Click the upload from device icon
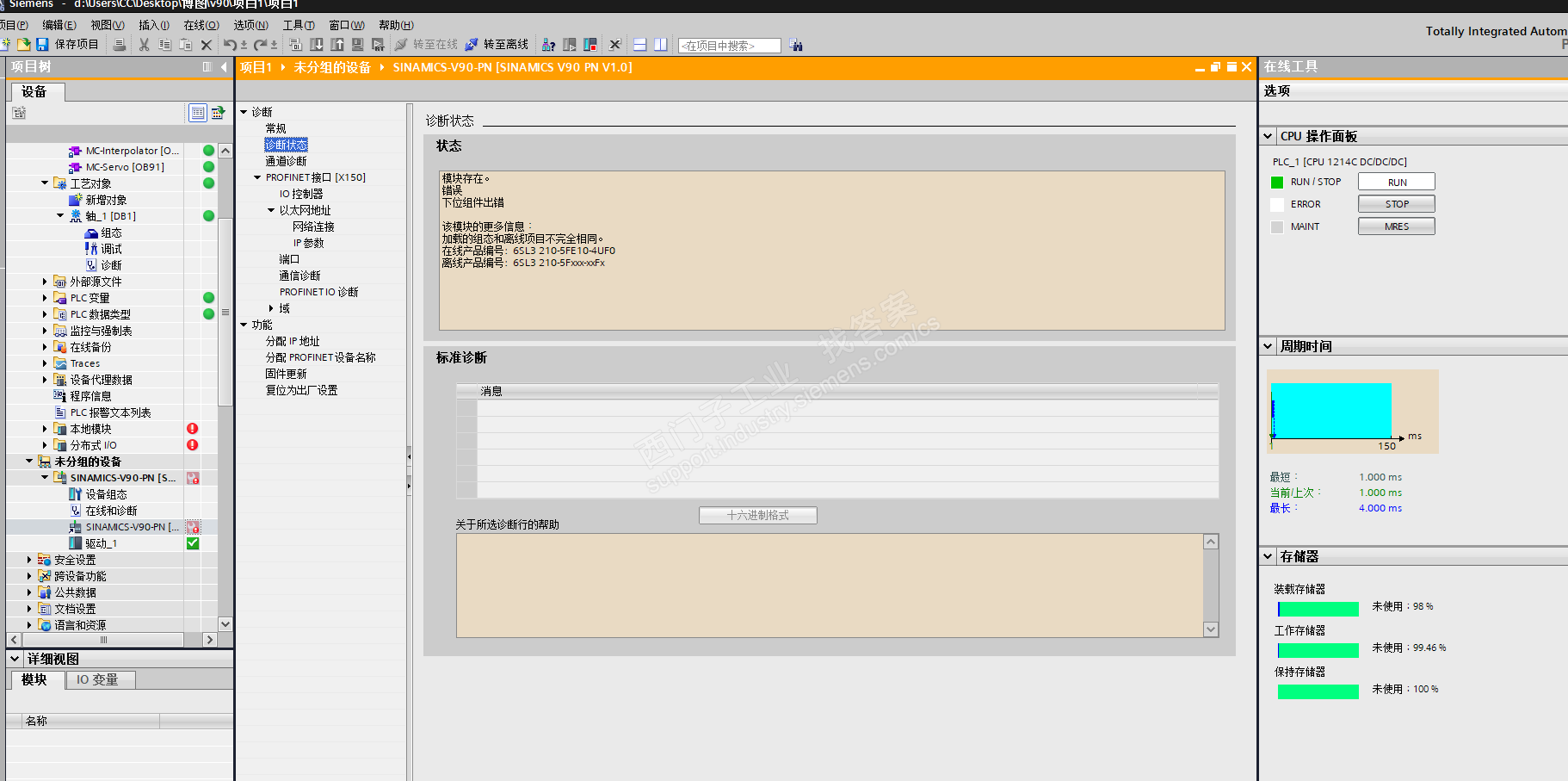Screen dimensions: 1568x781 point(337,45)
